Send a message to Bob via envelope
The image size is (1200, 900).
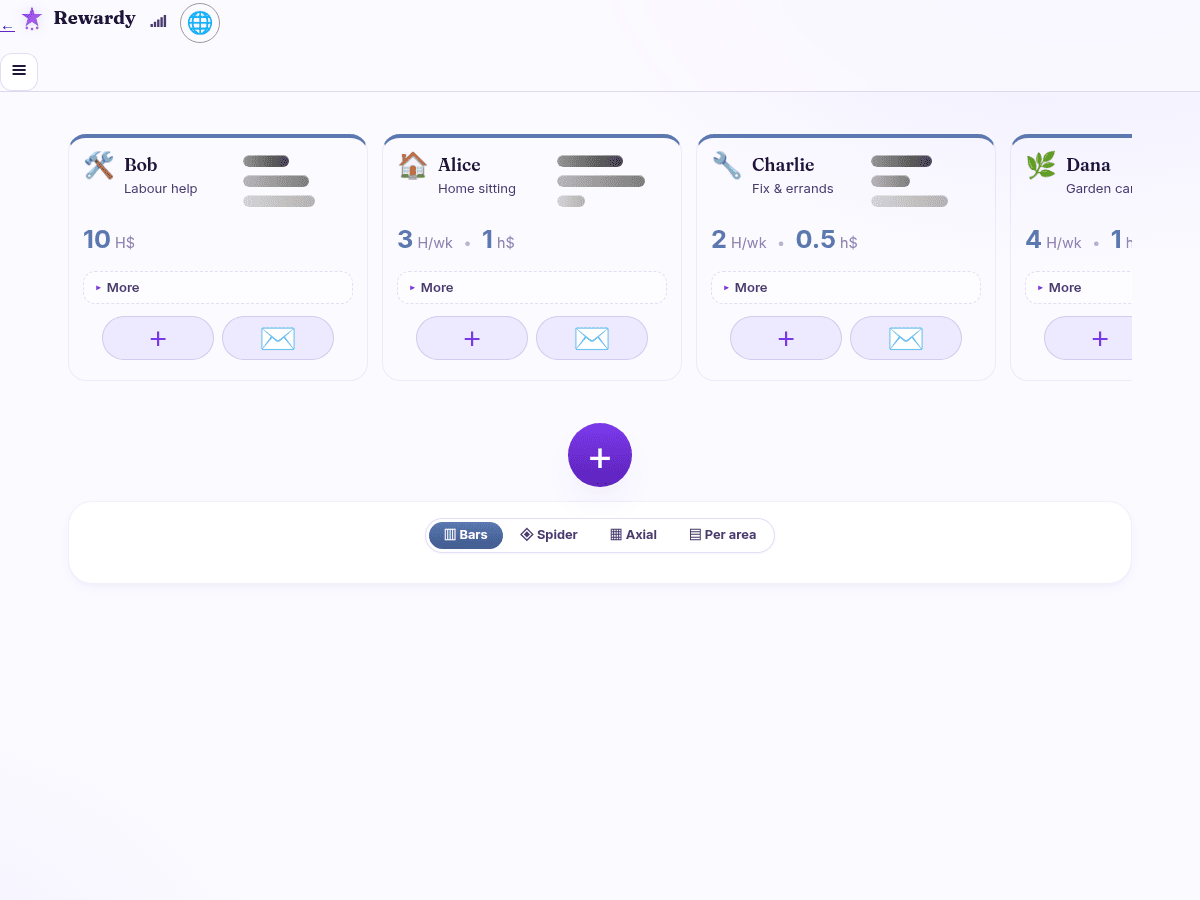(278, 338)
